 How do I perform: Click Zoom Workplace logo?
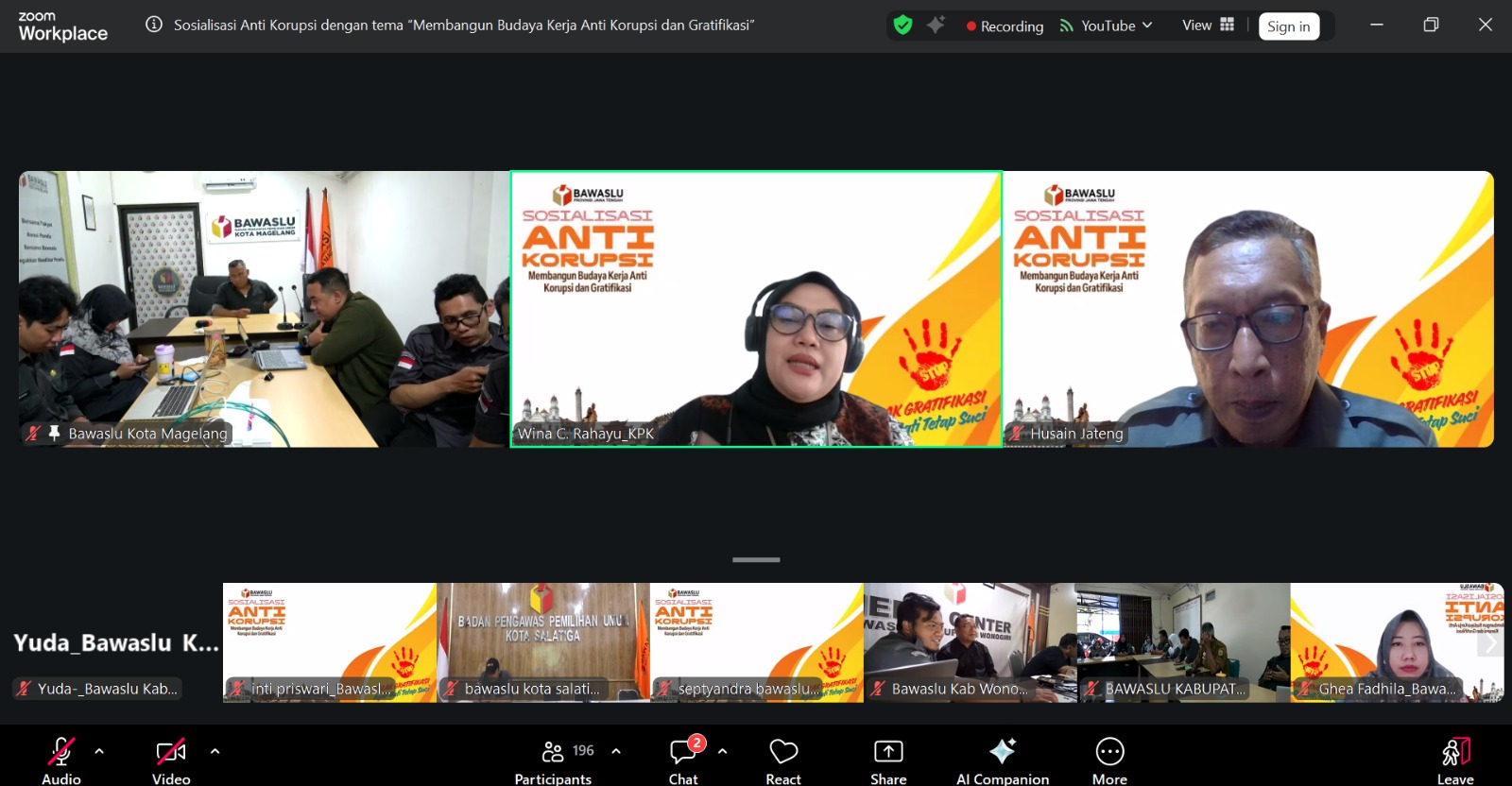click(x=62, y=26)
